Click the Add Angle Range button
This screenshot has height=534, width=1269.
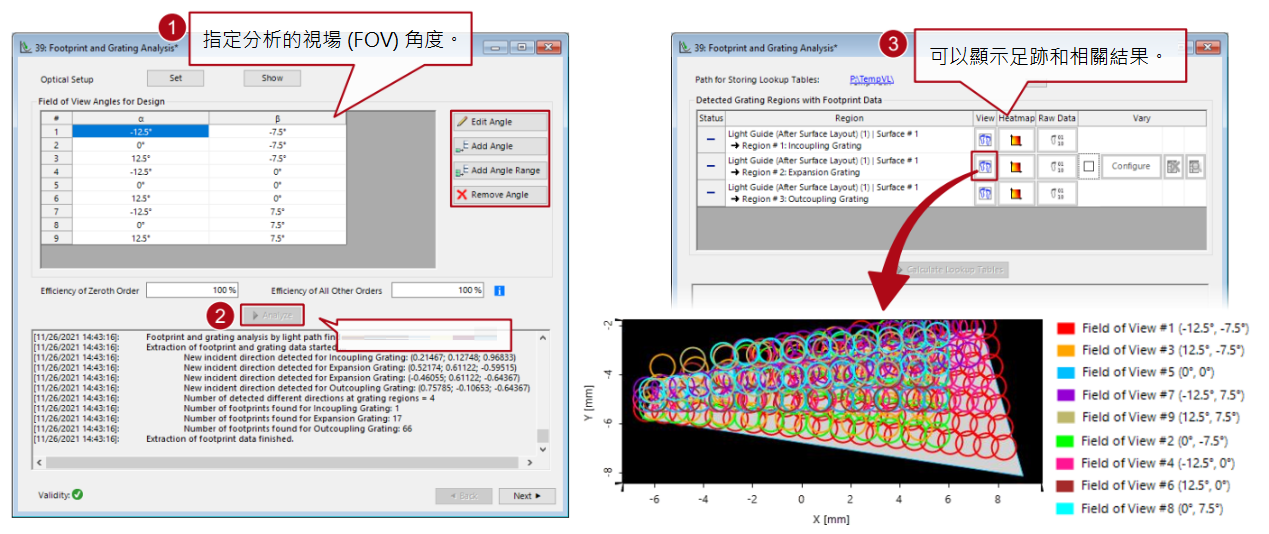(499, 170)
